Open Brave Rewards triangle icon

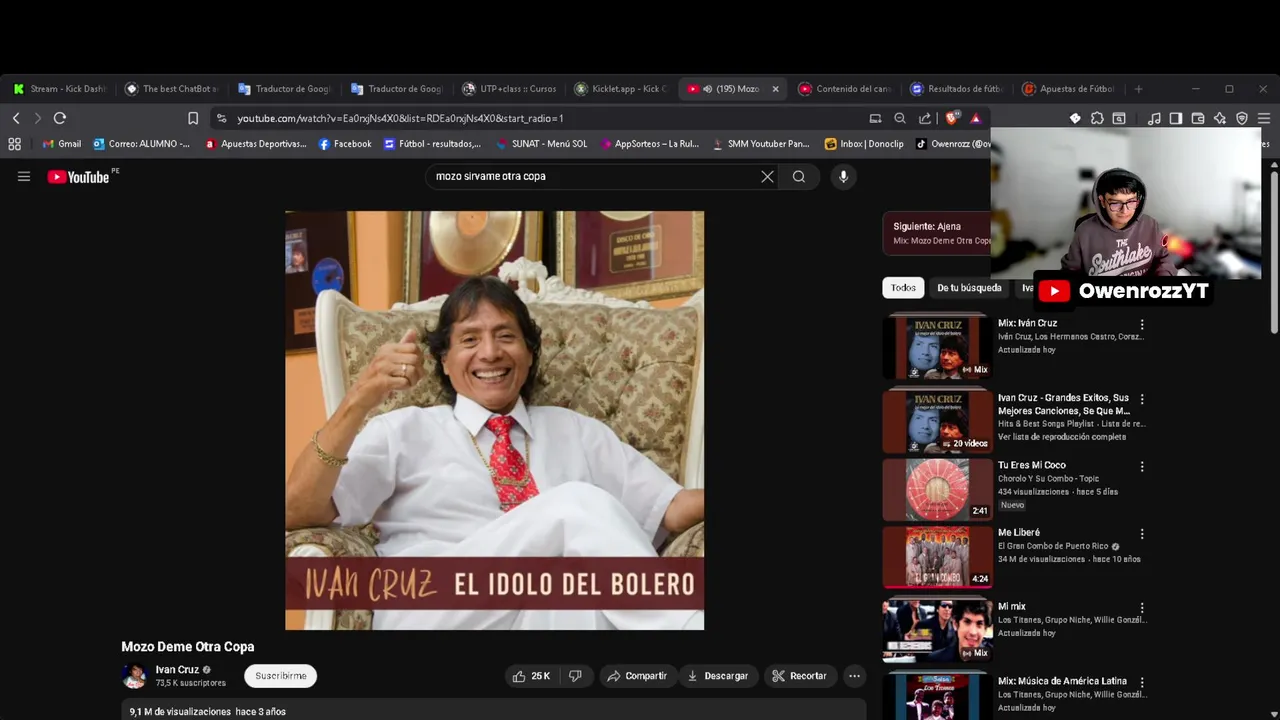point(975,118)
